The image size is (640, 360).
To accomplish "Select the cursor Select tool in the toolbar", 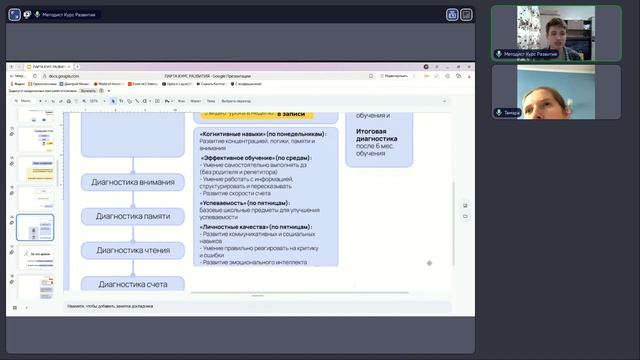I will (113, 101).
